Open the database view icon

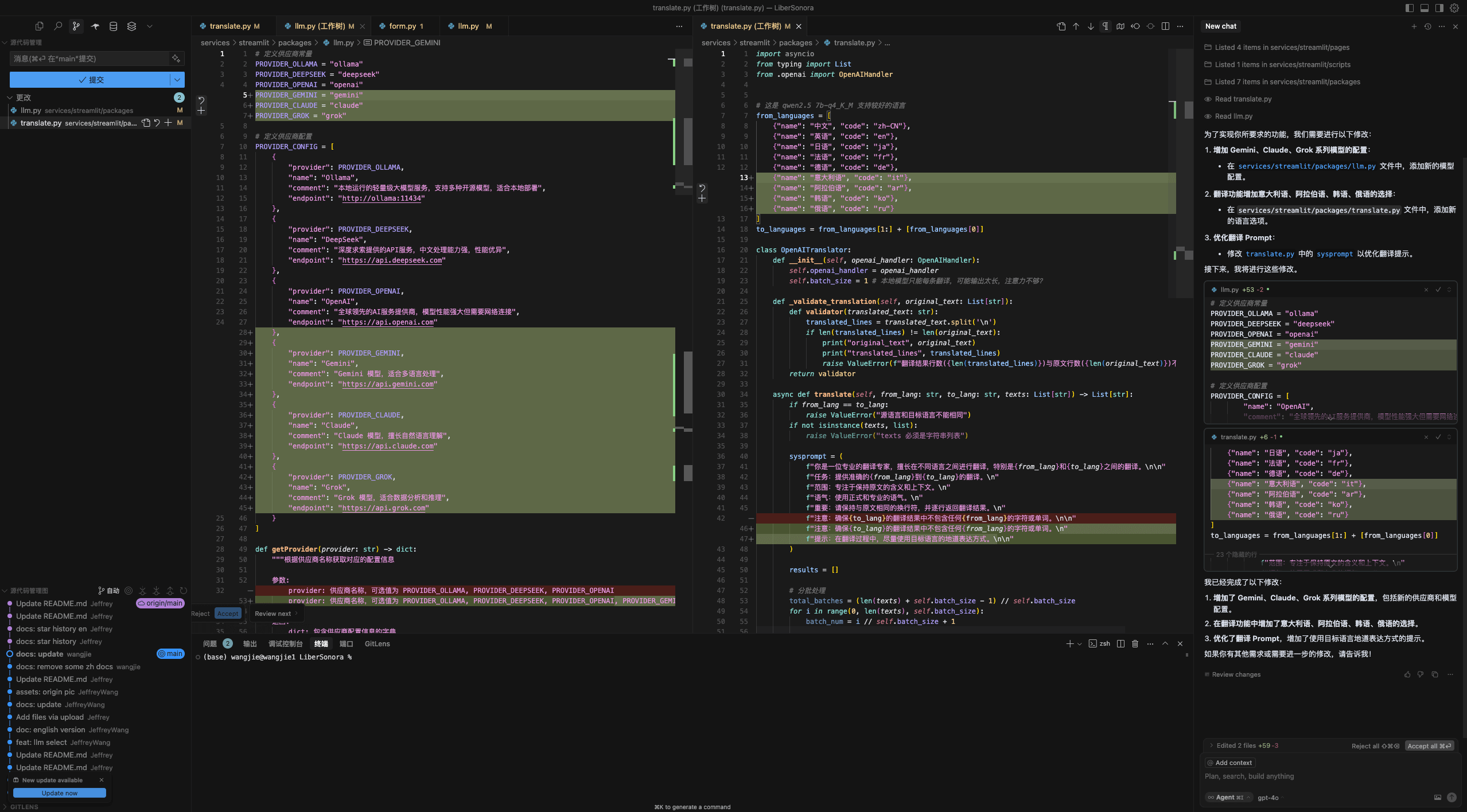tap(114, 26)
